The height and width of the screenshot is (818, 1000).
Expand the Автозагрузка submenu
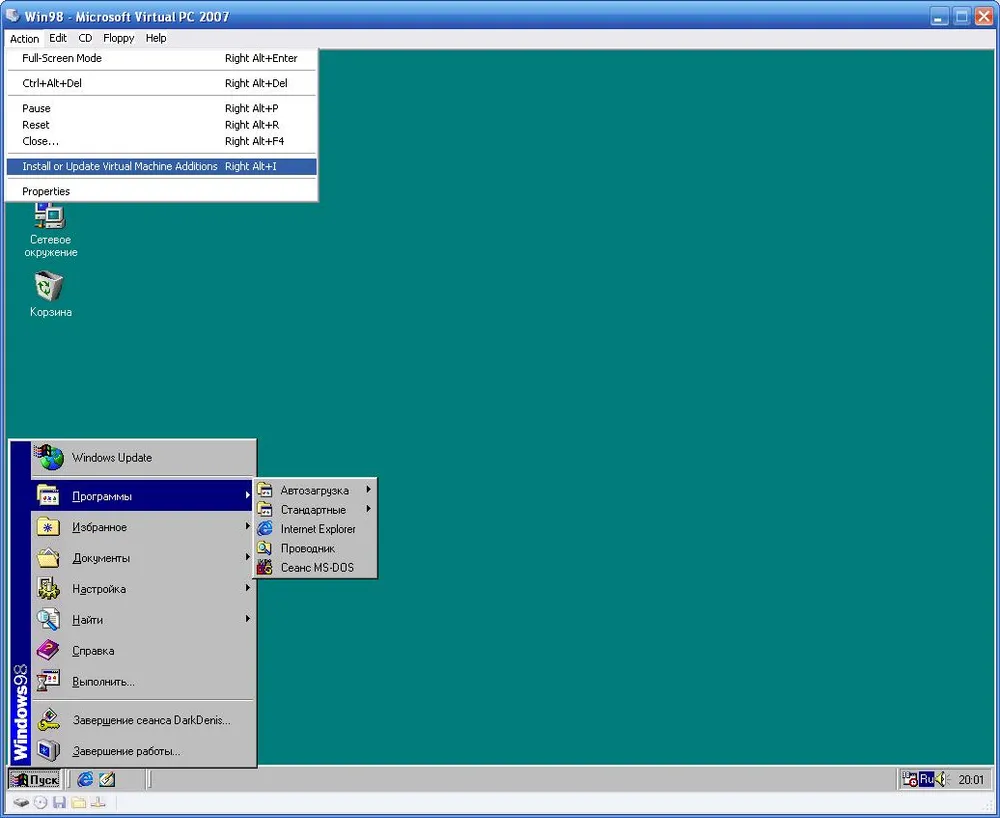click(x=314, y=491)
